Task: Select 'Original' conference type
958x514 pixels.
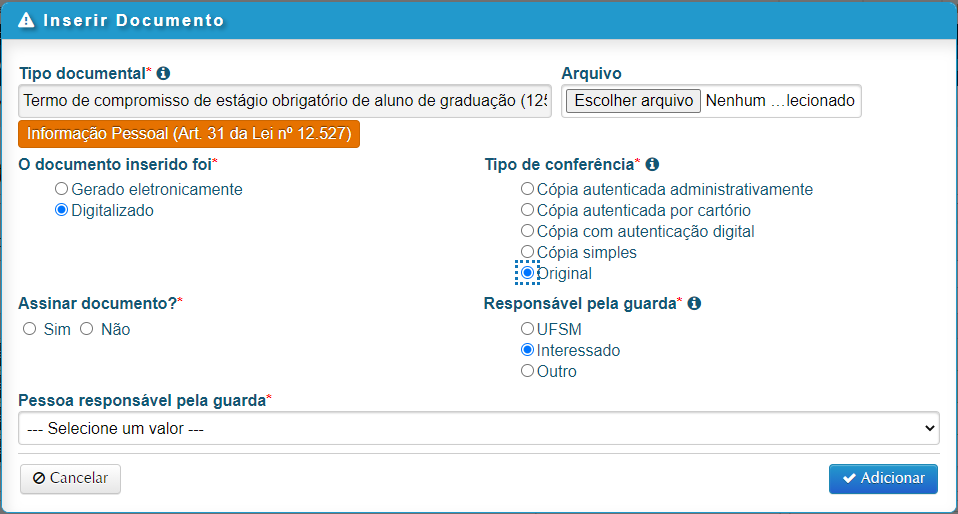Action: (x=527, y=273)
